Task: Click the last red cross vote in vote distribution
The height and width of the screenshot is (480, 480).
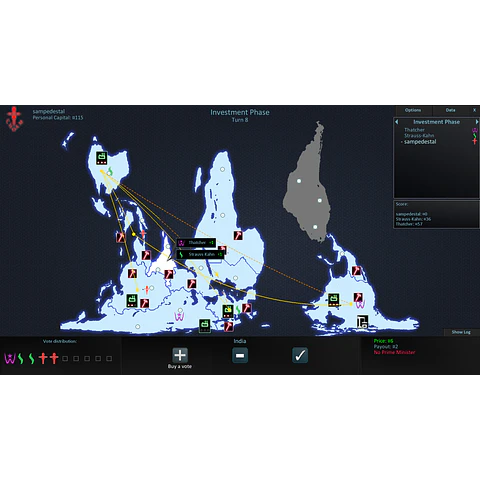Action: coord(54,359)
